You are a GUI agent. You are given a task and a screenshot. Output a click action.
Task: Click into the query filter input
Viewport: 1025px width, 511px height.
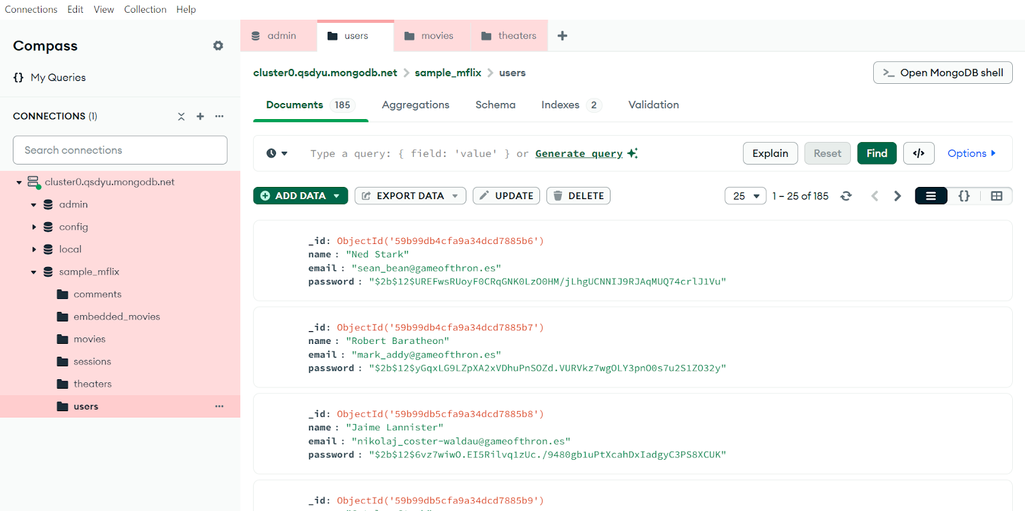click(411, 154)
